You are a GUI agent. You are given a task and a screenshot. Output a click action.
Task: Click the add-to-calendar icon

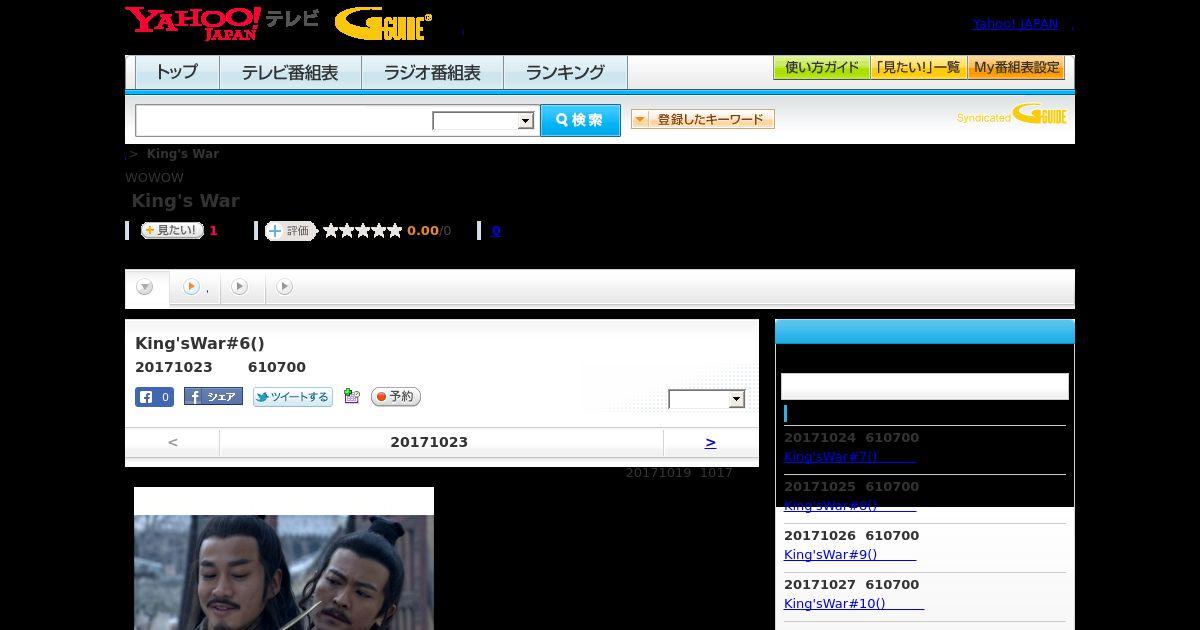351,397
